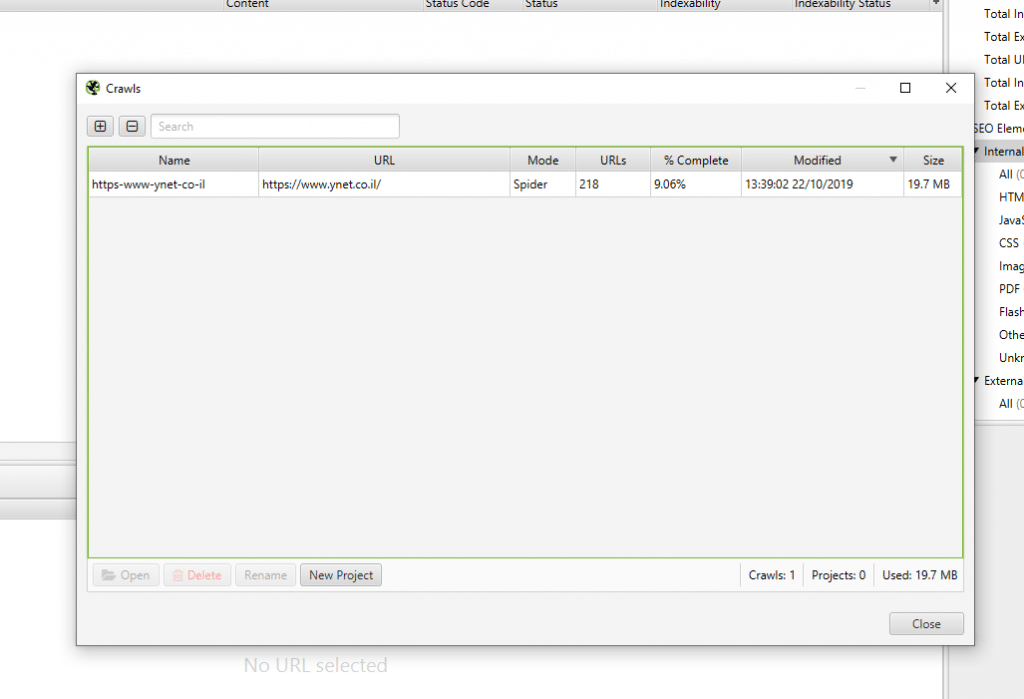Image resolution: width=1024 pixels, height=699 pixels.
Task: Click inside the crawls Search field
Action: click(275, 126)
